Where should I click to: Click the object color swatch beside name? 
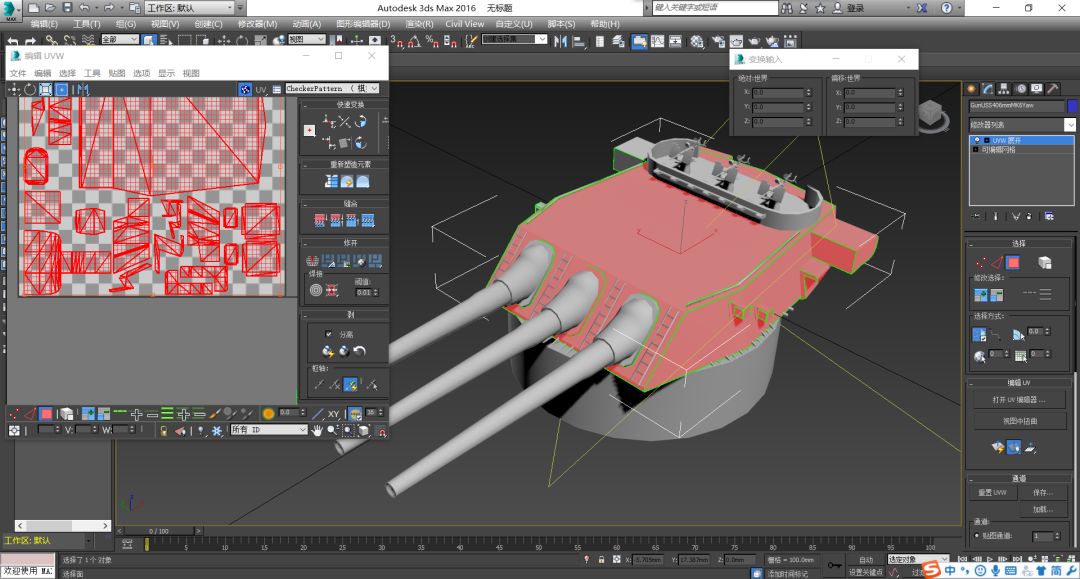click(1073, 105)
